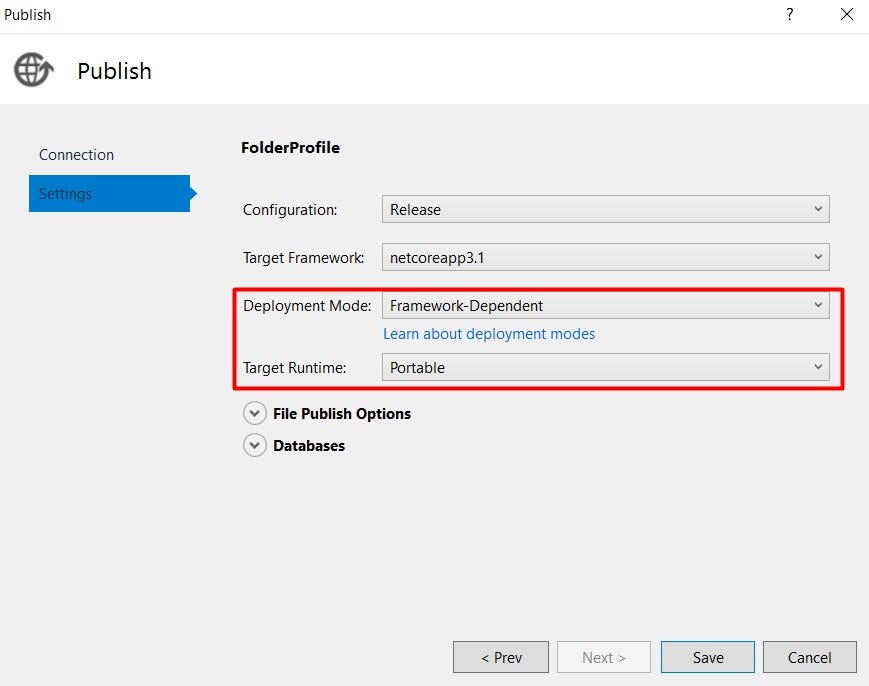This screenshot has height=686, width=869.
Task: Open the Deployment Mode dropdown
Action: pyautogui.click(x=605, y=305)
